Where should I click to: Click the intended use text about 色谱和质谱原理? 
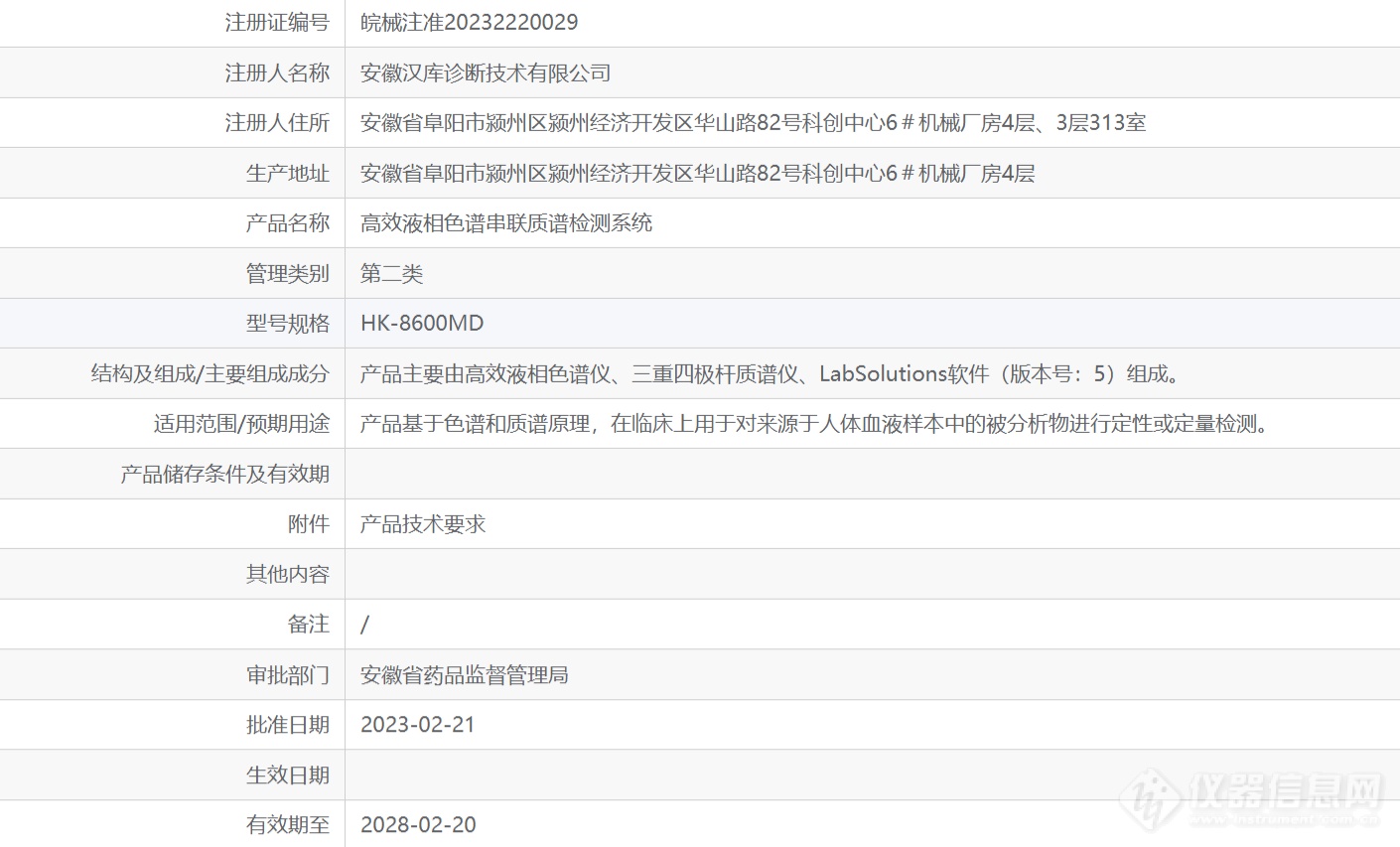click(817, 424)
